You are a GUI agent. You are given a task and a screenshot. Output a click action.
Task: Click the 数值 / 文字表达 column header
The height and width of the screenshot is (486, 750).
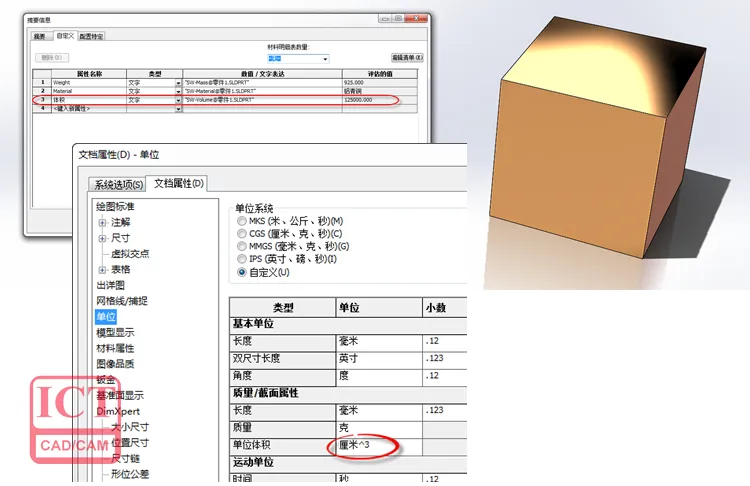[x=262, y=74]
